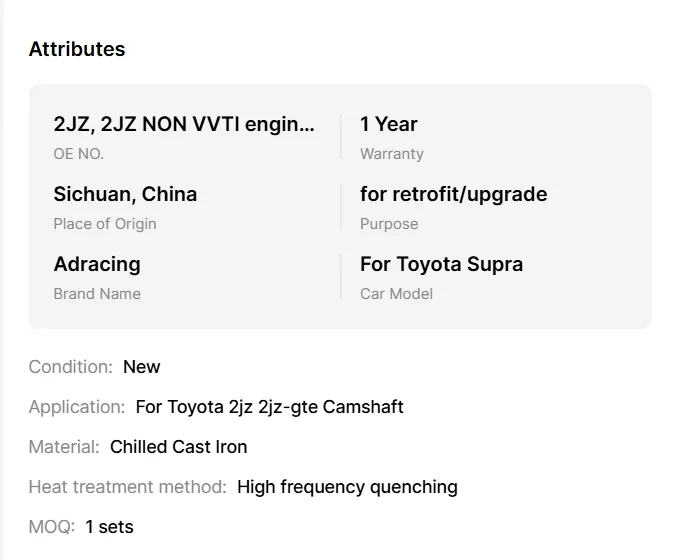The height and width of the screenshot is (560, 675).
Task: Click the 'New' condition value
Action: pos(141,367)
